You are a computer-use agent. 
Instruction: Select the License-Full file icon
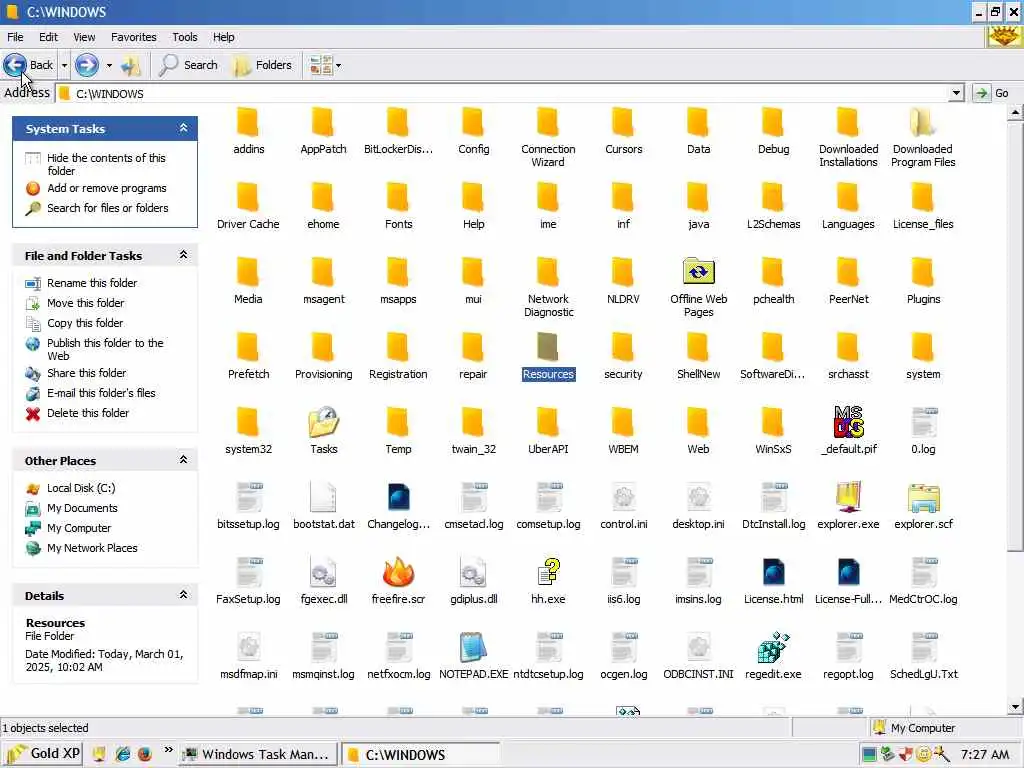(848, 571)
